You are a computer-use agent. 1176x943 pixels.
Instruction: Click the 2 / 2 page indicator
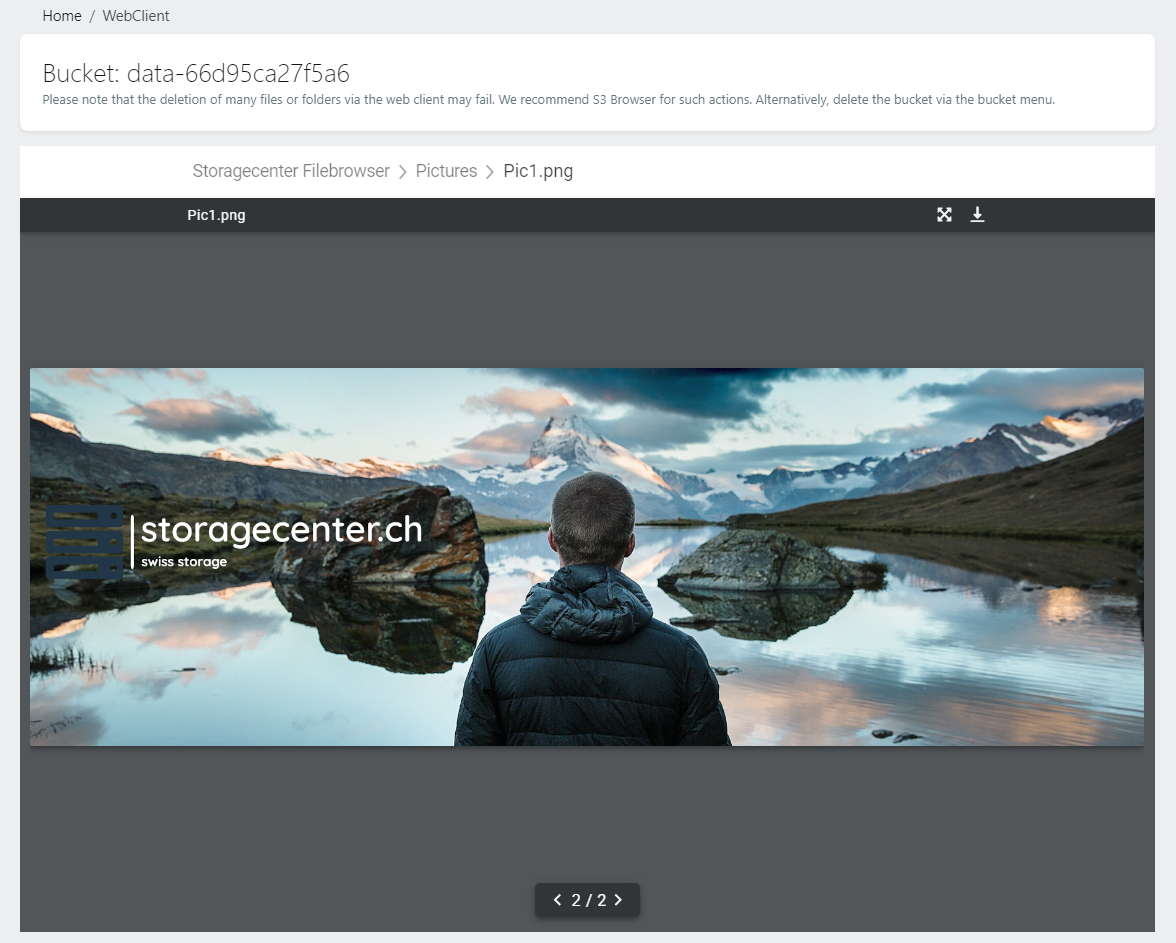tap(587, 900)
